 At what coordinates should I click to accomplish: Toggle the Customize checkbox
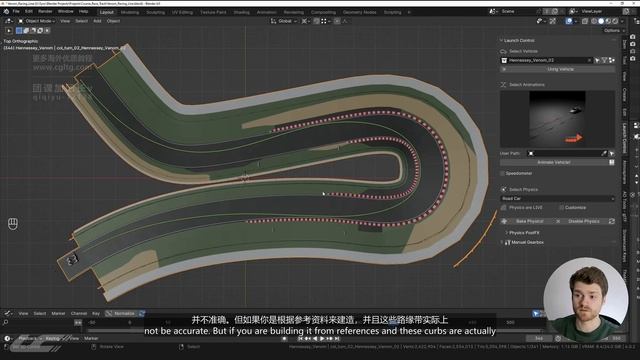[562, 208]
